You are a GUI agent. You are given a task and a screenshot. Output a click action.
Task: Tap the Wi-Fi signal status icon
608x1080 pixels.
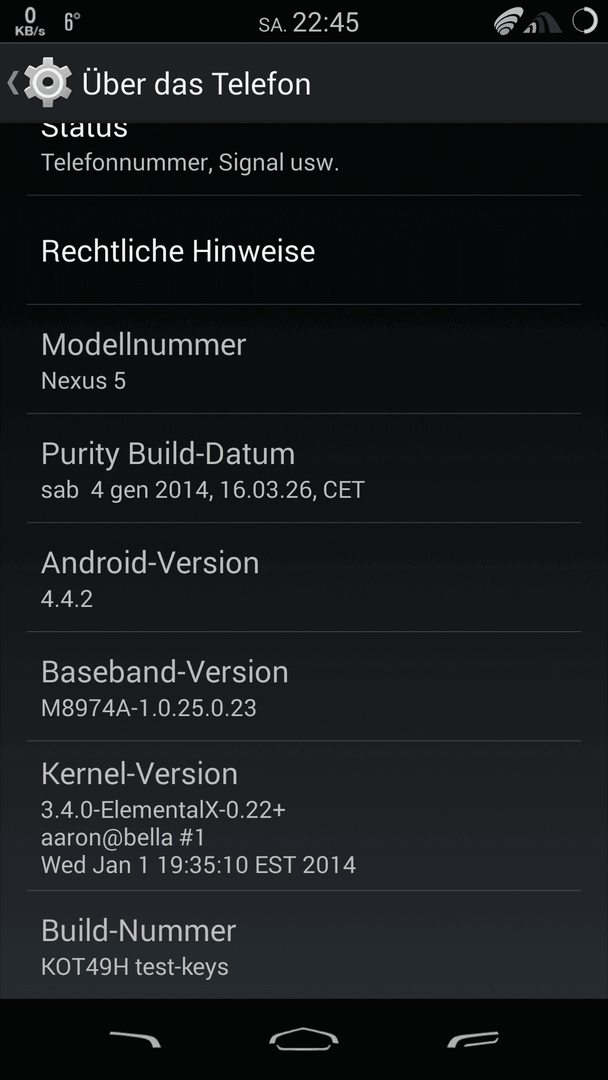[x=508, y=21]
